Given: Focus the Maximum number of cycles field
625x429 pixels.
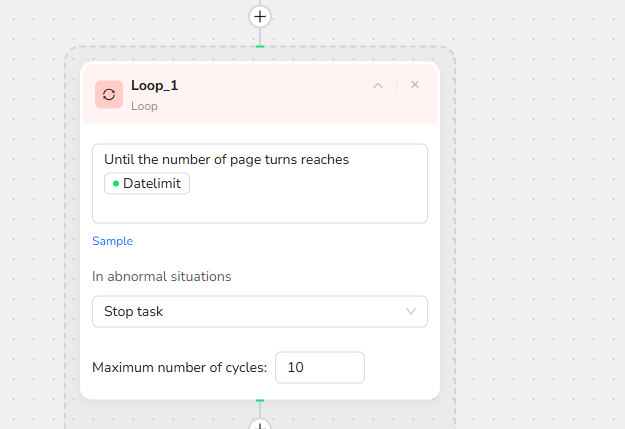Looking at the screenshot, I should pos(319,367).
